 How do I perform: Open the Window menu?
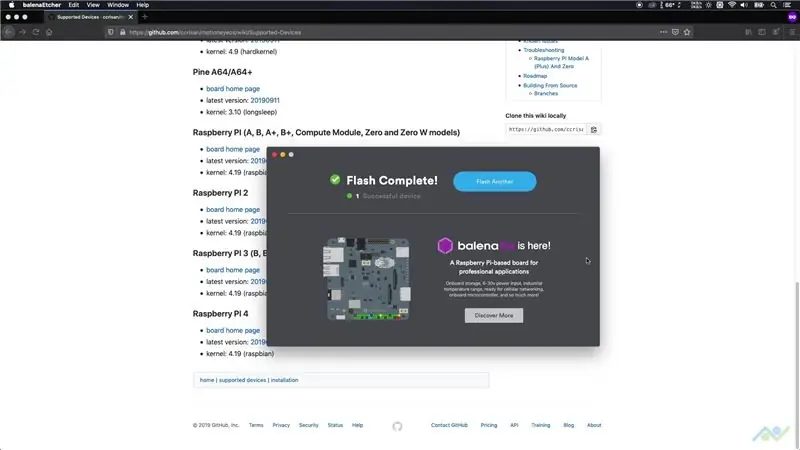coord(118,5)
